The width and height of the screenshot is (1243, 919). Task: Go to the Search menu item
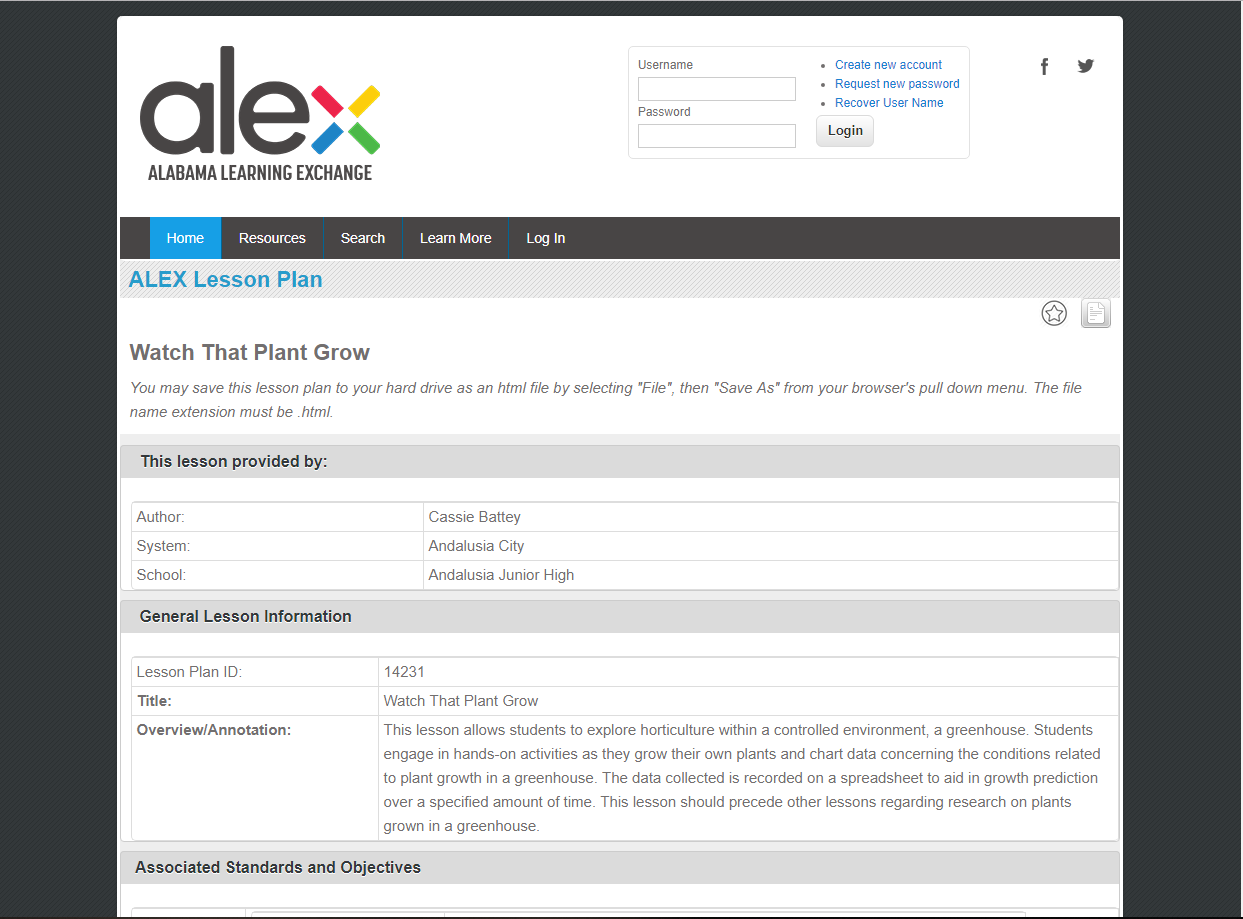362,238
